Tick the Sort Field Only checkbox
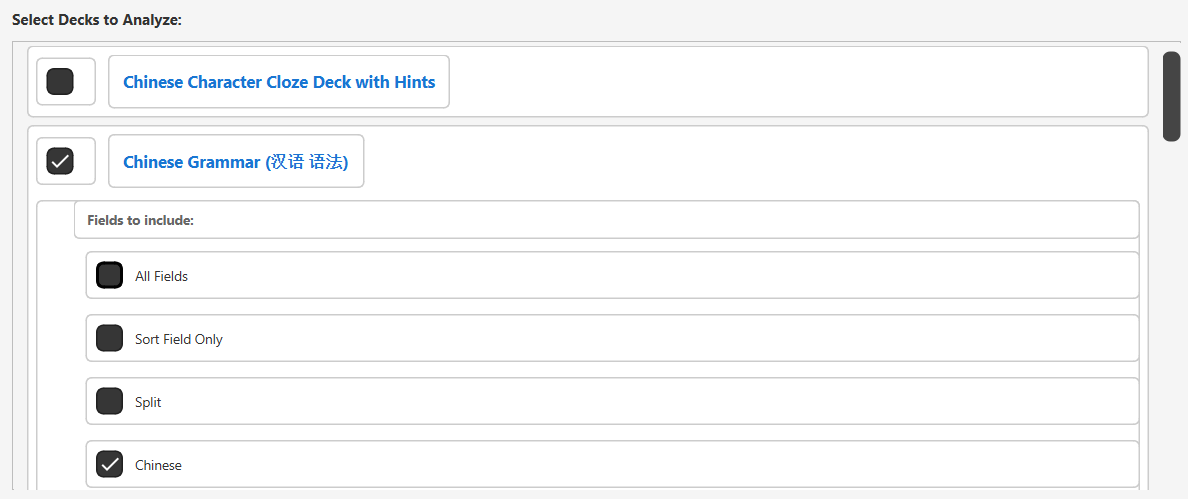This screenshot has width=1188, height=499. coord(110,338)
